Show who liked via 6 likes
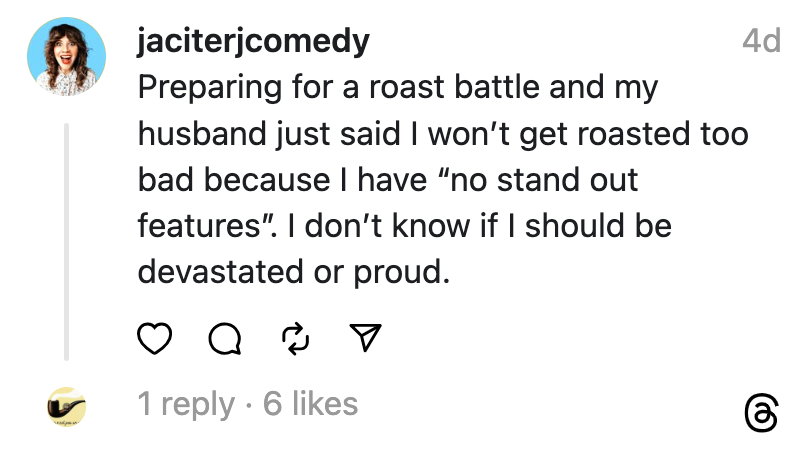 (x=310, y=404)
